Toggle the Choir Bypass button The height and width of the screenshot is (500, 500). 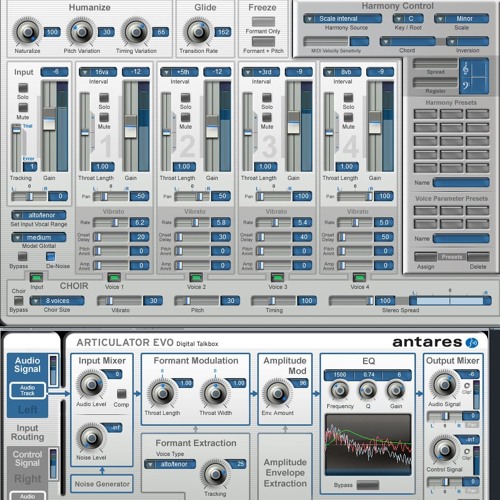tap(19, 301)
